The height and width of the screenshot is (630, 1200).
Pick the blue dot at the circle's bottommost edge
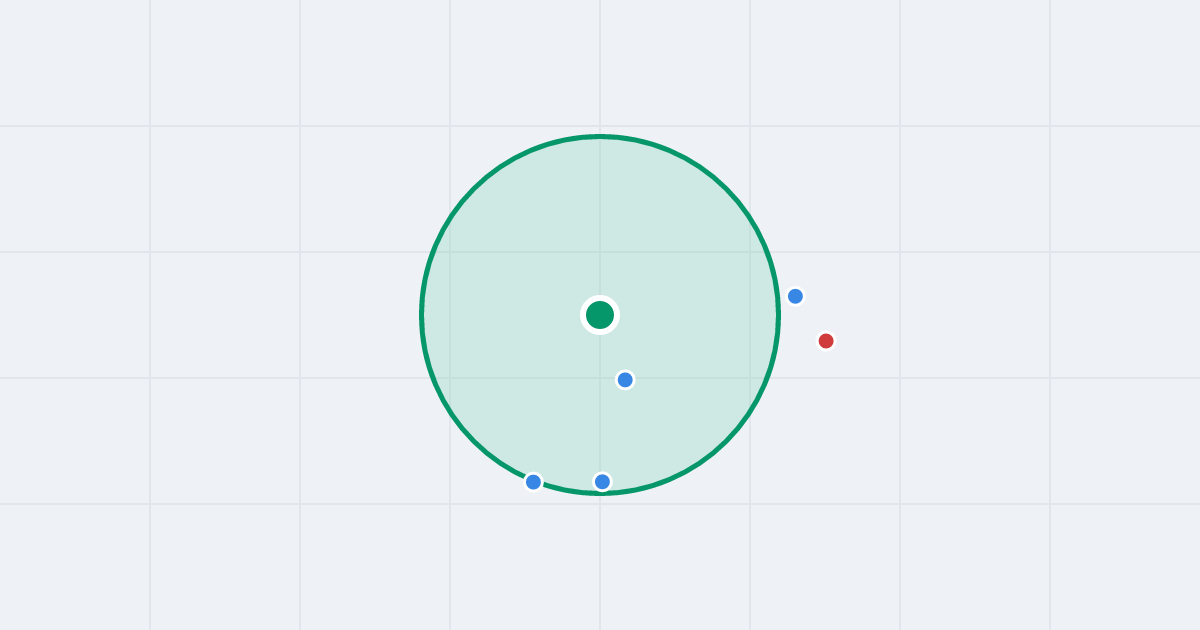pos(602,482)
